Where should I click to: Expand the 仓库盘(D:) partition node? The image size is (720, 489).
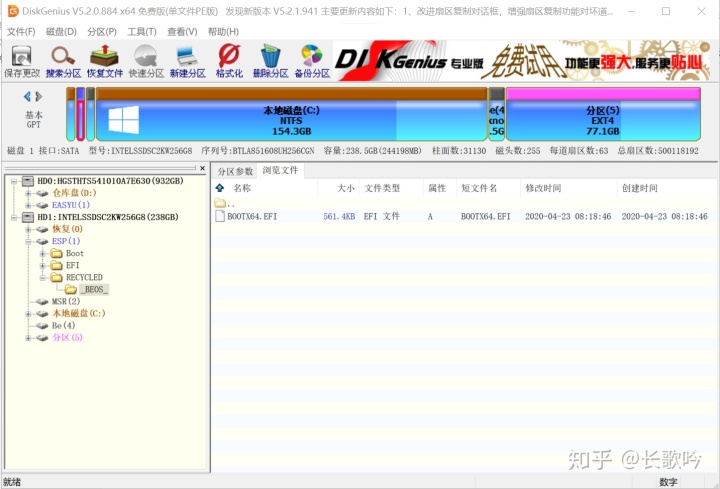pyautogui.click(x=28, y=193)
